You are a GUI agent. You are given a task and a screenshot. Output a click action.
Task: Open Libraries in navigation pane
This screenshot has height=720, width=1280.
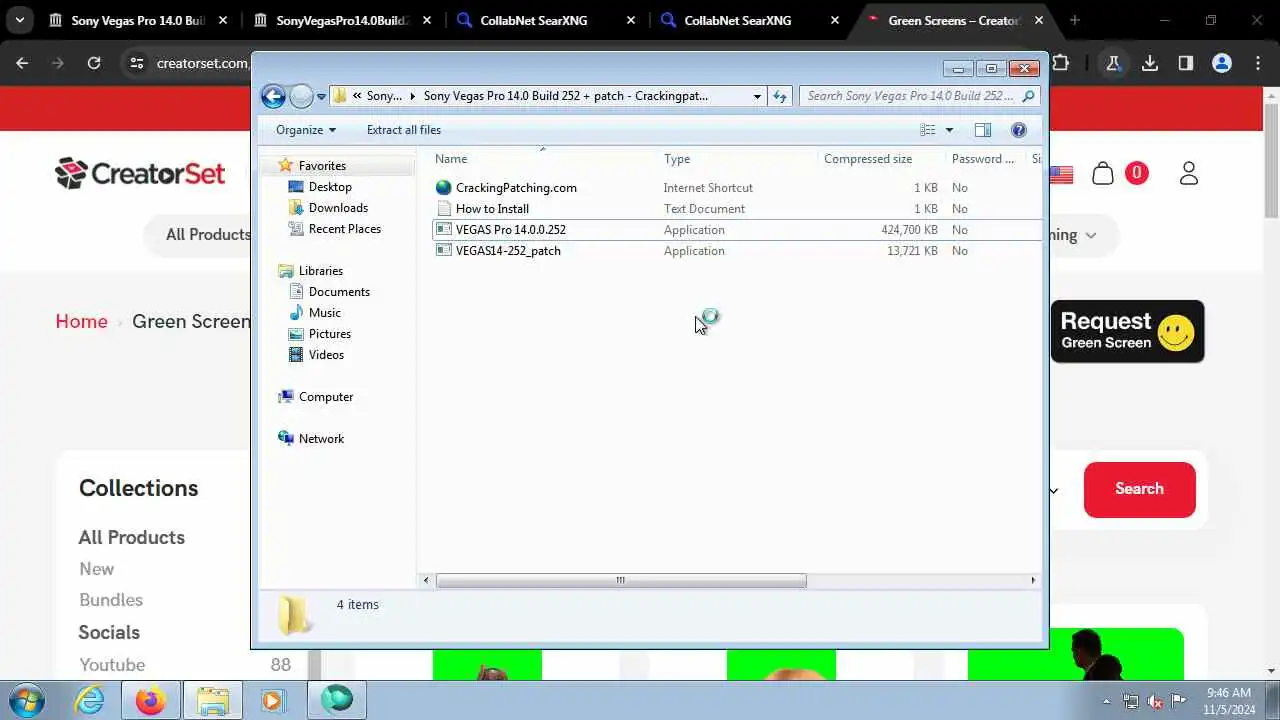click(x=321, y=271)
